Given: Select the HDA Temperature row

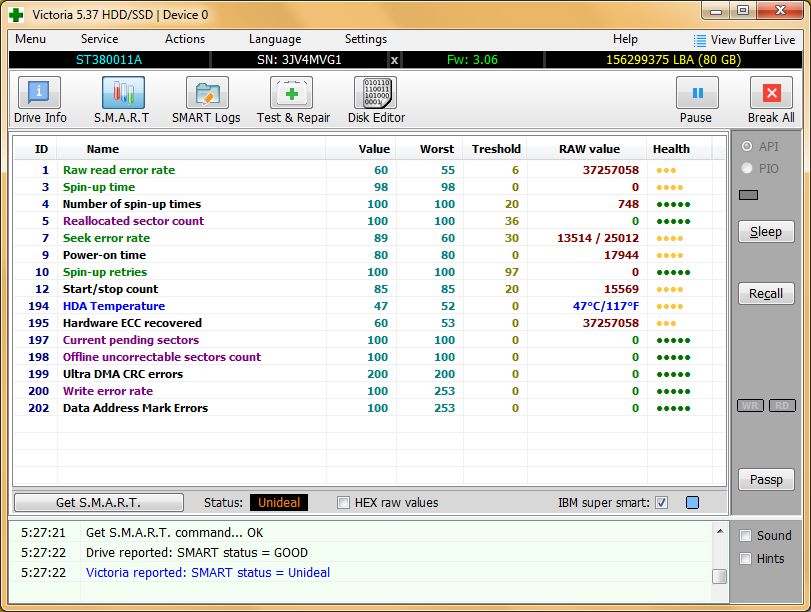Looking at the screenshot, I should coord(369,306).
